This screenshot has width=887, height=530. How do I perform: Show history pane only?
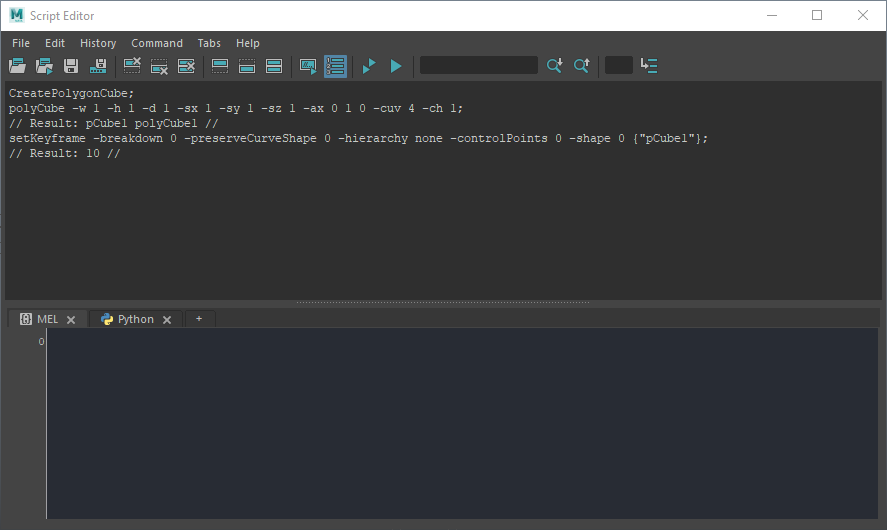[219, 66]
